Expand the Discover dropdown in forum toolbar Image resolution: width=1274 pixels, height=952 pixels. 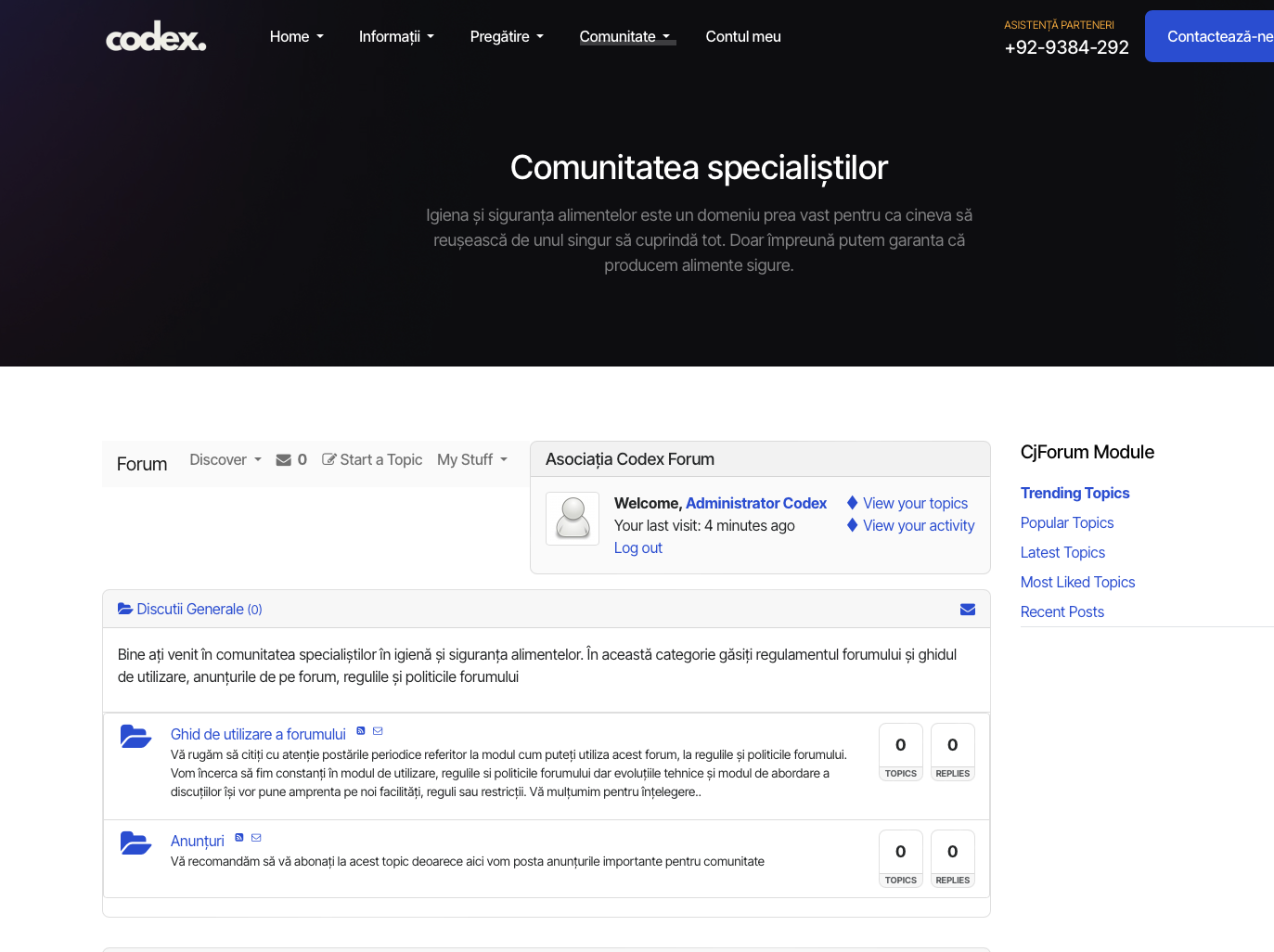click(x=225, y=460)
